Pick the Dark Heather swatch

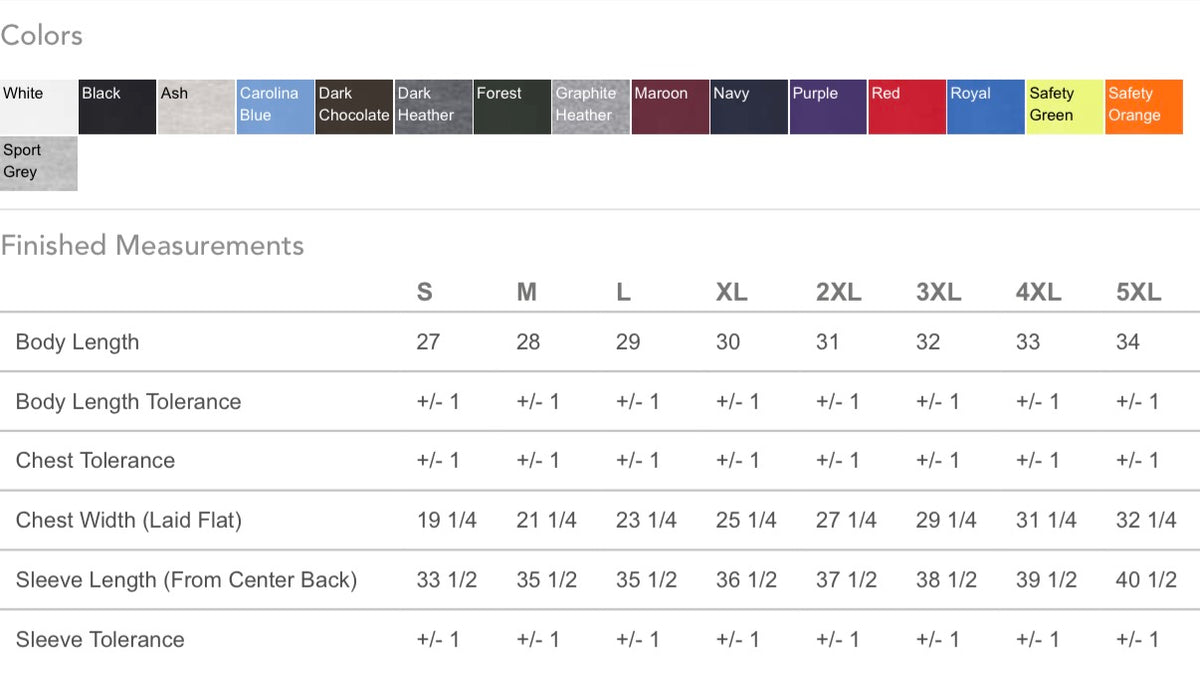[x=433, y=107]
